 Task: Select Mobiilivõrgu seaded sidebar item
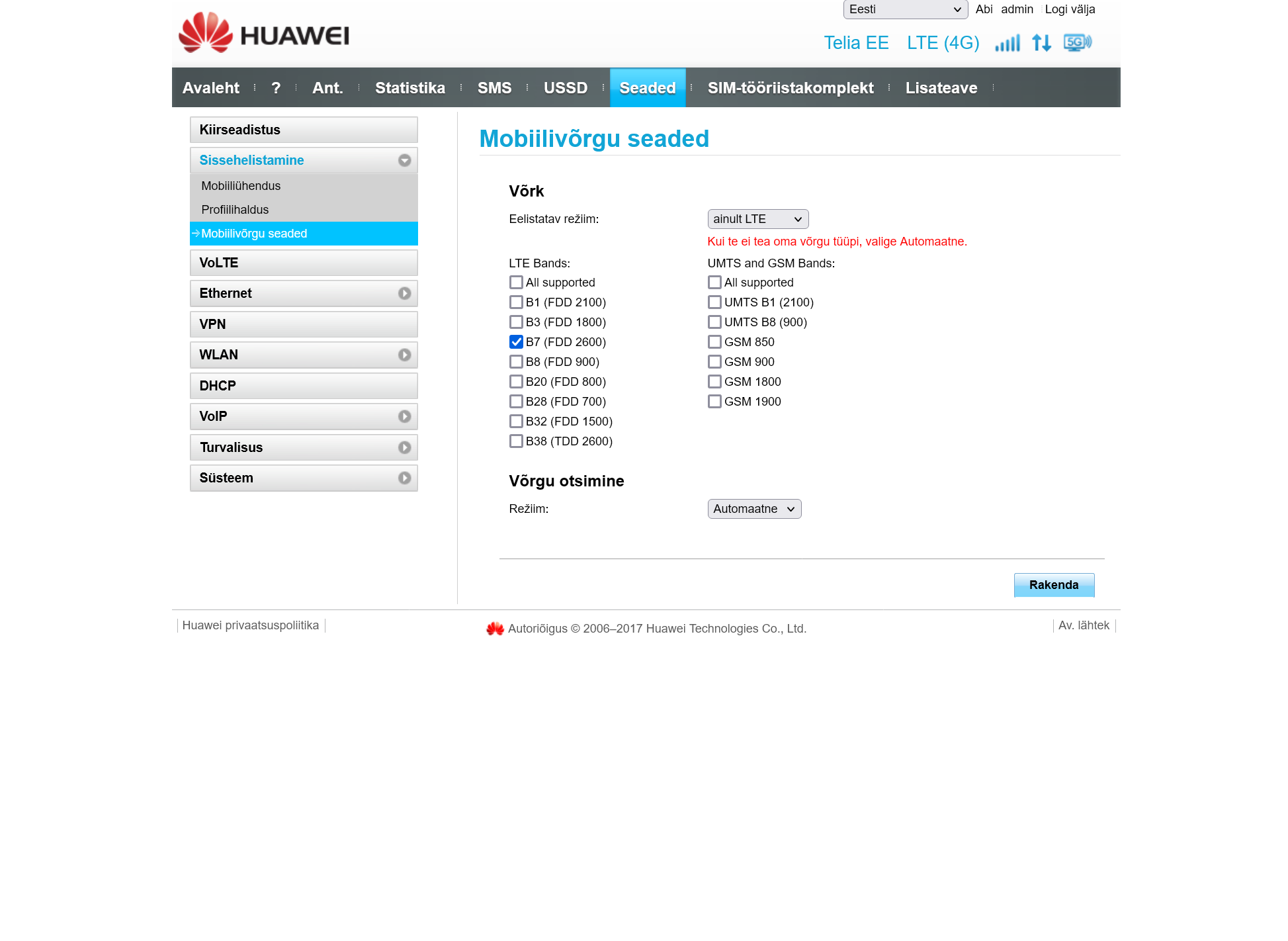pyautogui.click(x=304, y=234)
